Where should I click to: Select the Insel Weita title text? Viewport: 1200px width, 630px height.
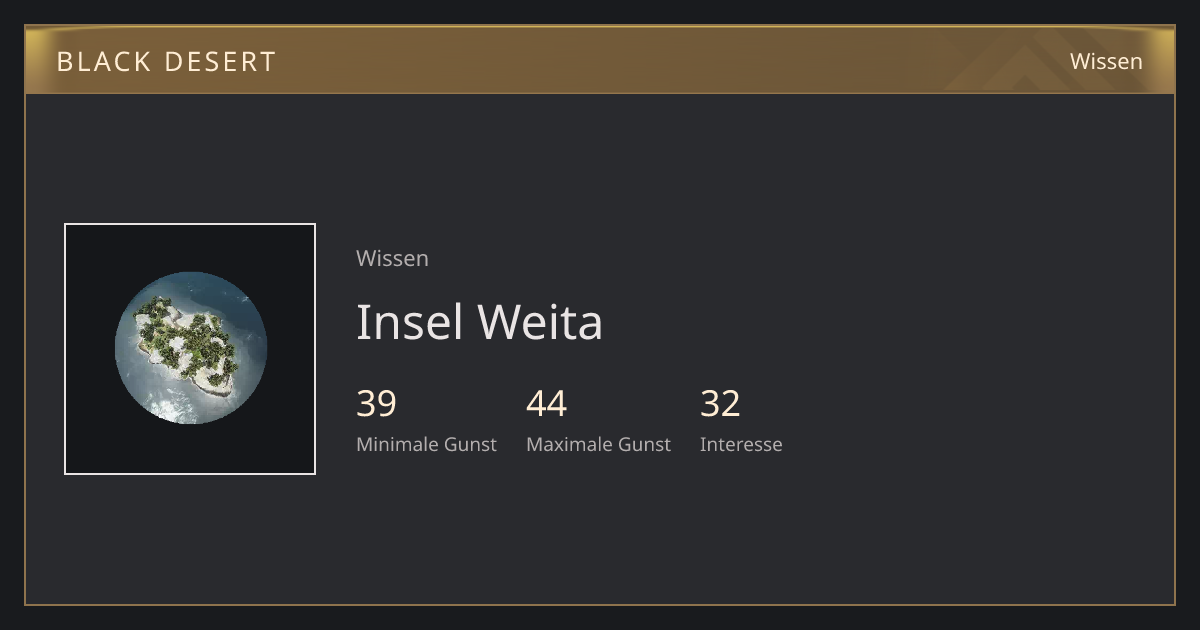click(479, 322)
